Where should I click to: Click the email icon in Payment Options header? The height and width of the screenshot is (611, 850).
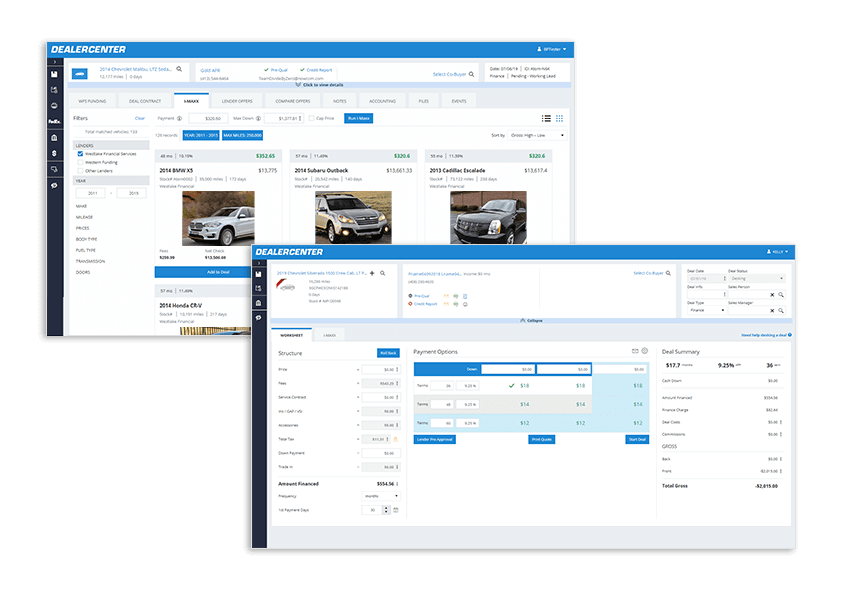(635, 351)
